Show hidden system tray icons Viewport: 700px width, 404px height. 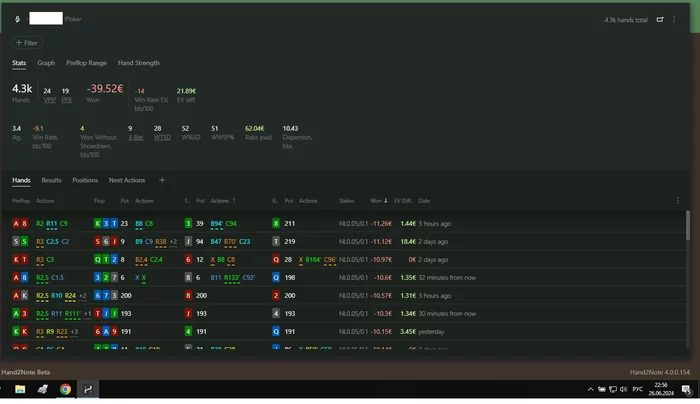(x=591, y=389)
